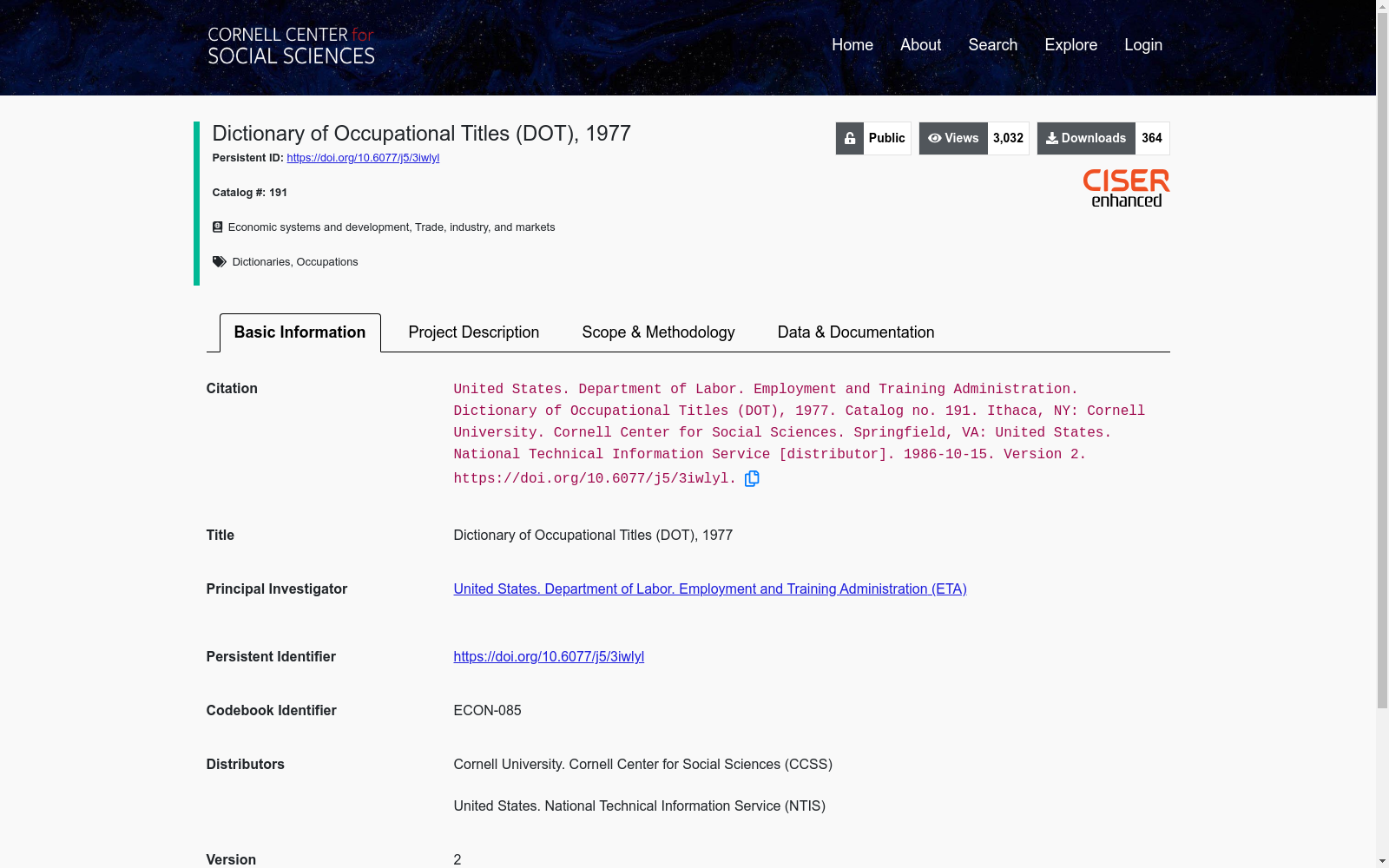Click the CISER enhanced logo
Viewport: 1389px width, 868px height.
pos(1126,188)
